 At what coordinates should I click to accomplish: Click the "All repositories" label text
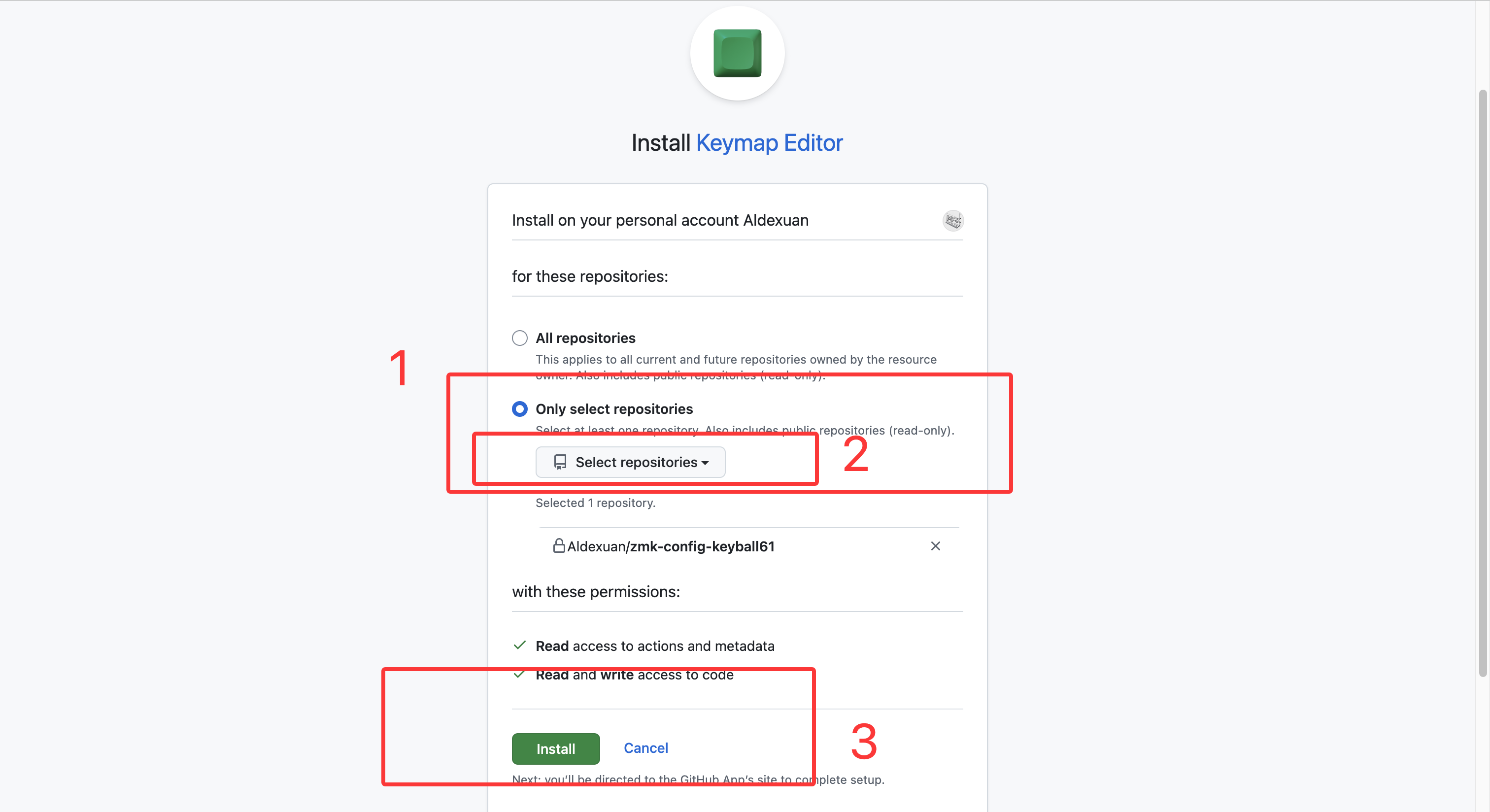point(585,338)
